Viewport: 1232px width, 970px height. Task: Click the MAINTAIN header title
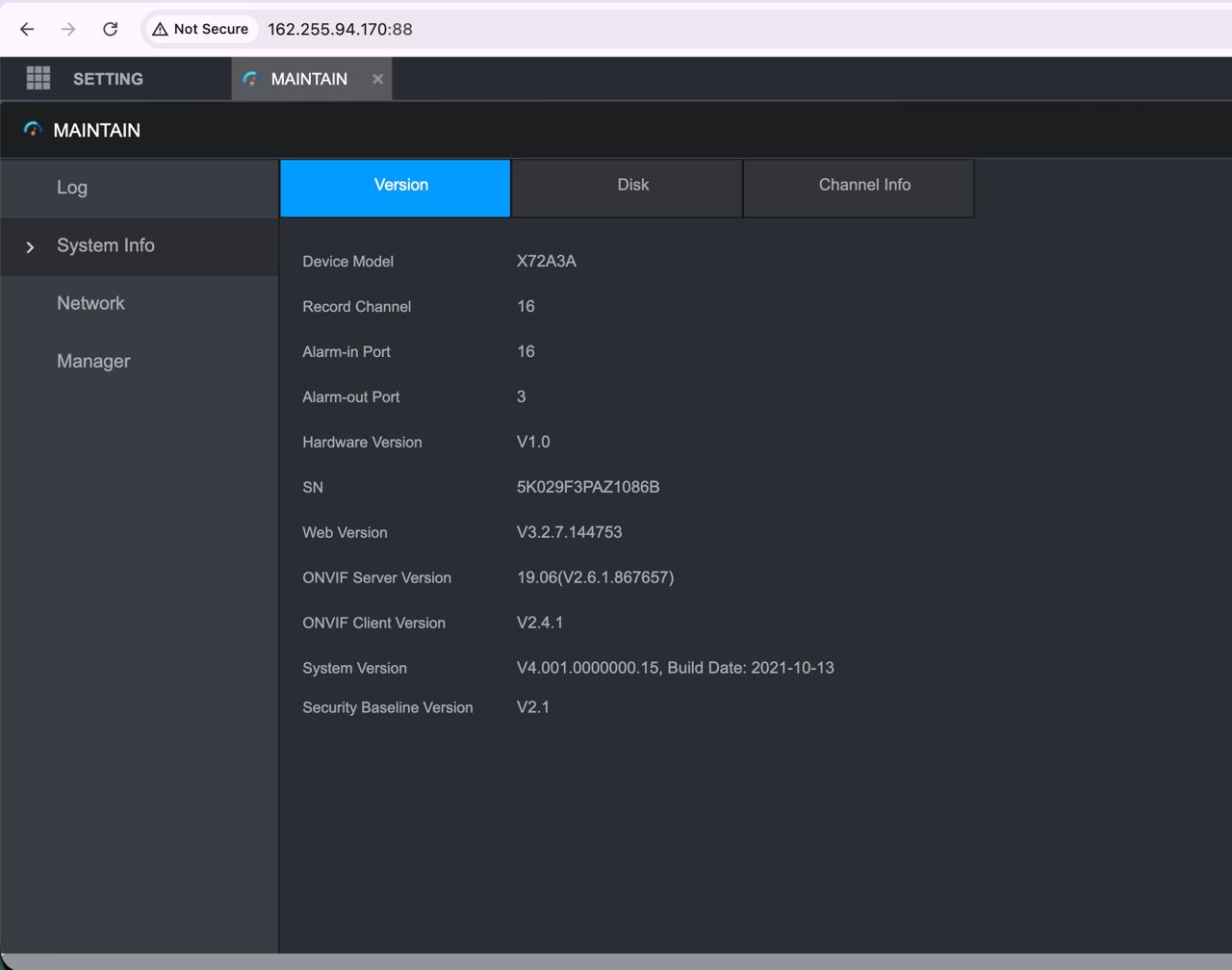tap(97, 130)
